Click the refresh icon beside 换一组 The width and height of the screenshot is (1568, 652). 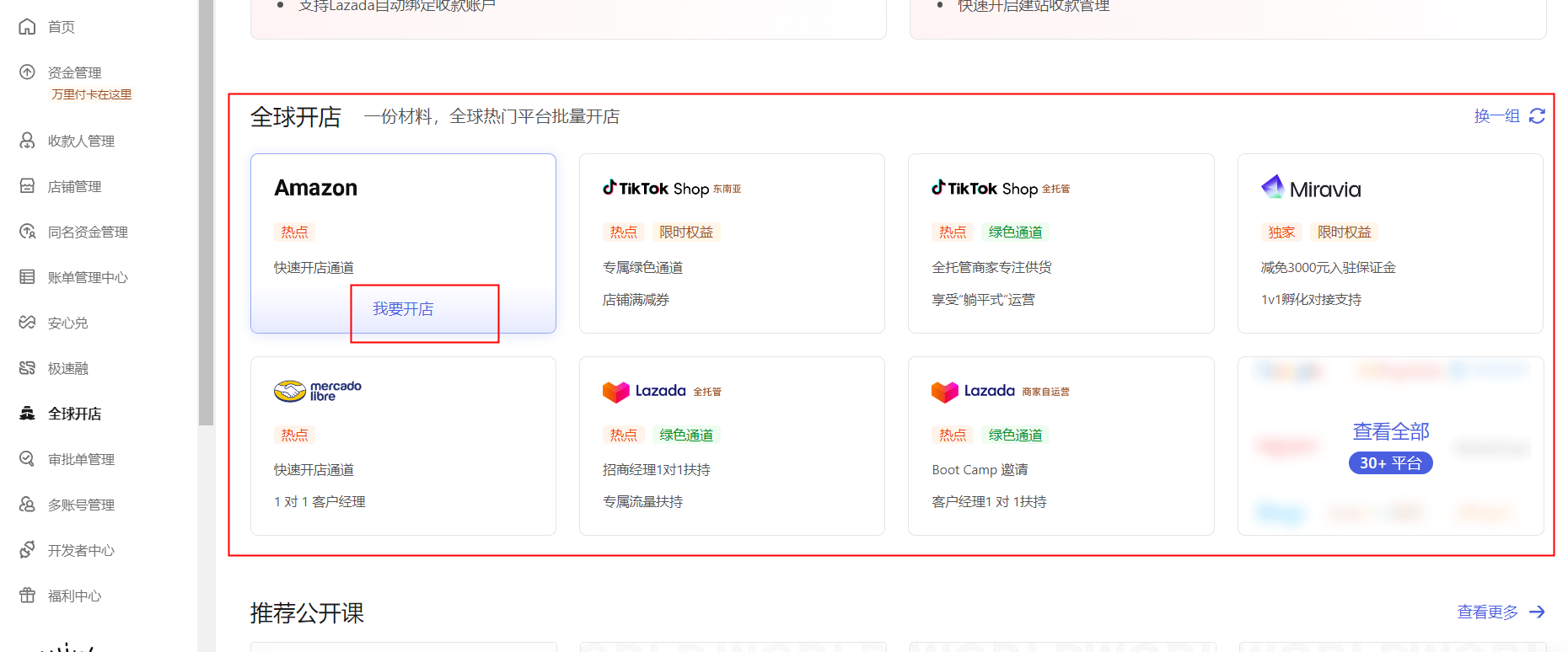pos(1537,116)
